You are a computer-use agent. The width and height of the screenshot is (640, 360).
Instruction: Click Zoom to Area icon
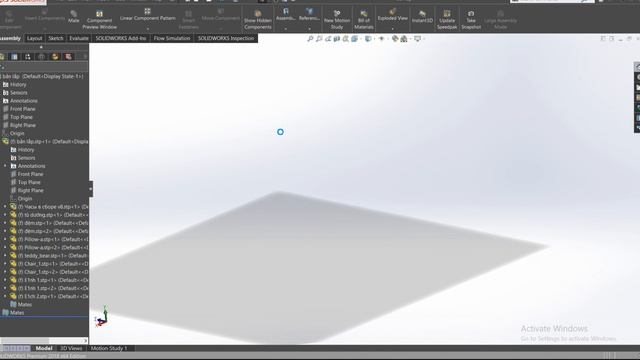pyautogui.click(x=319, y=39)
